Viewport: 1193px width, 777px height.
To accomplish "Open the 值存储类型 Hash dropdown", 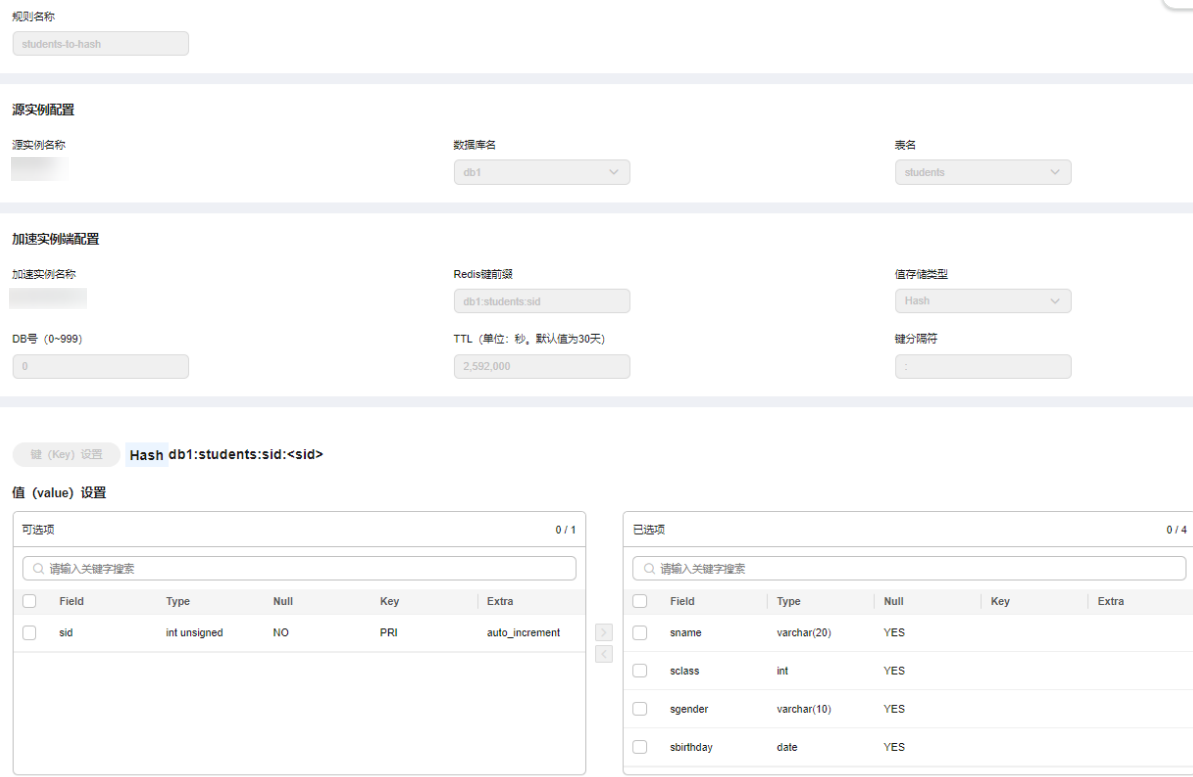I will 982,301.
